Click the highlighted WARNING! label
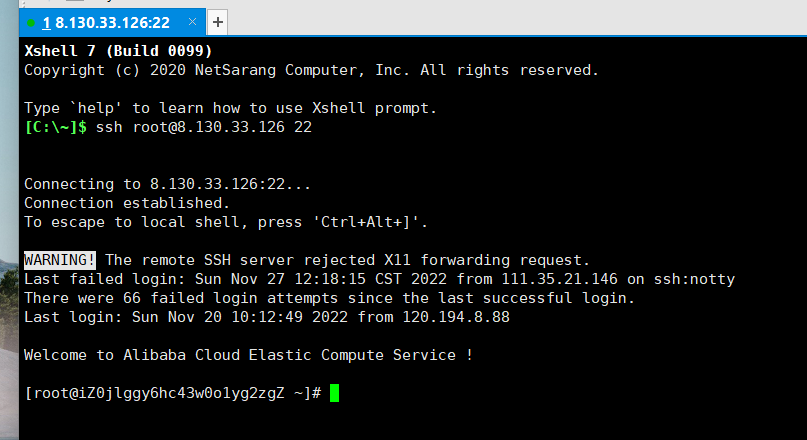Viewport: 807px width, 440px height. coord(60,260)
